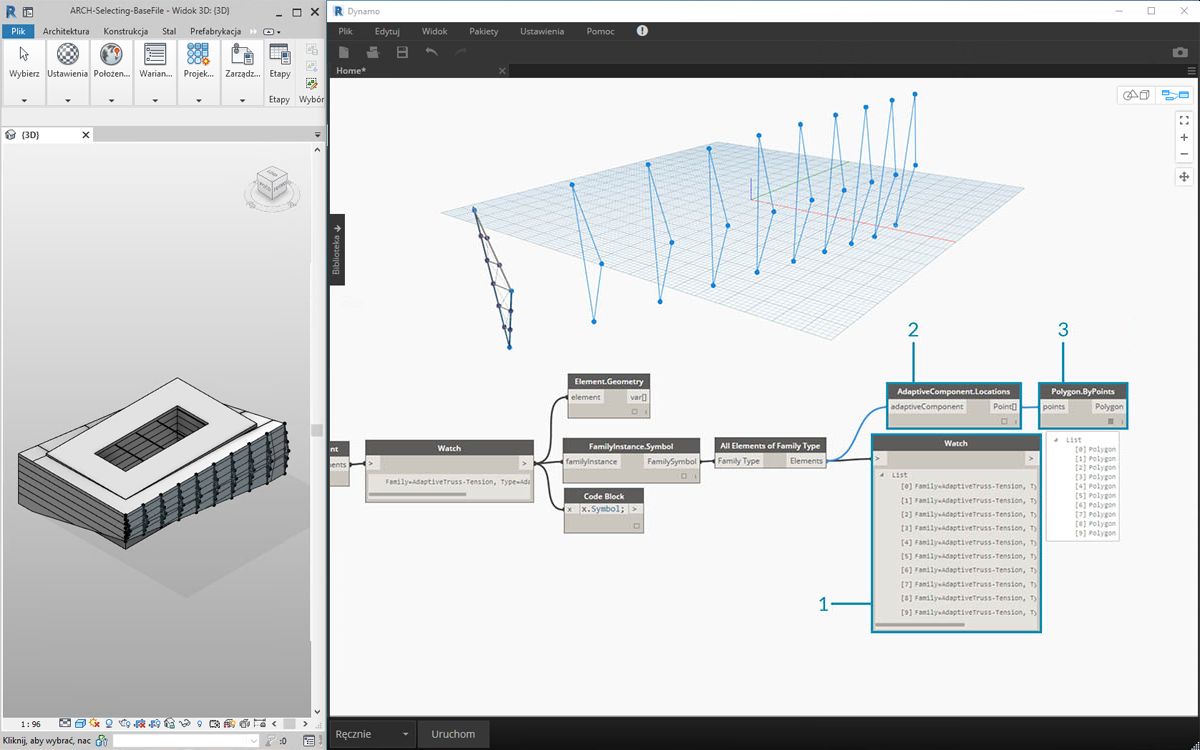The image size is (1200, 750).
Task: Click the Dynamo New file icon
Action: click(x=343, y=52)
